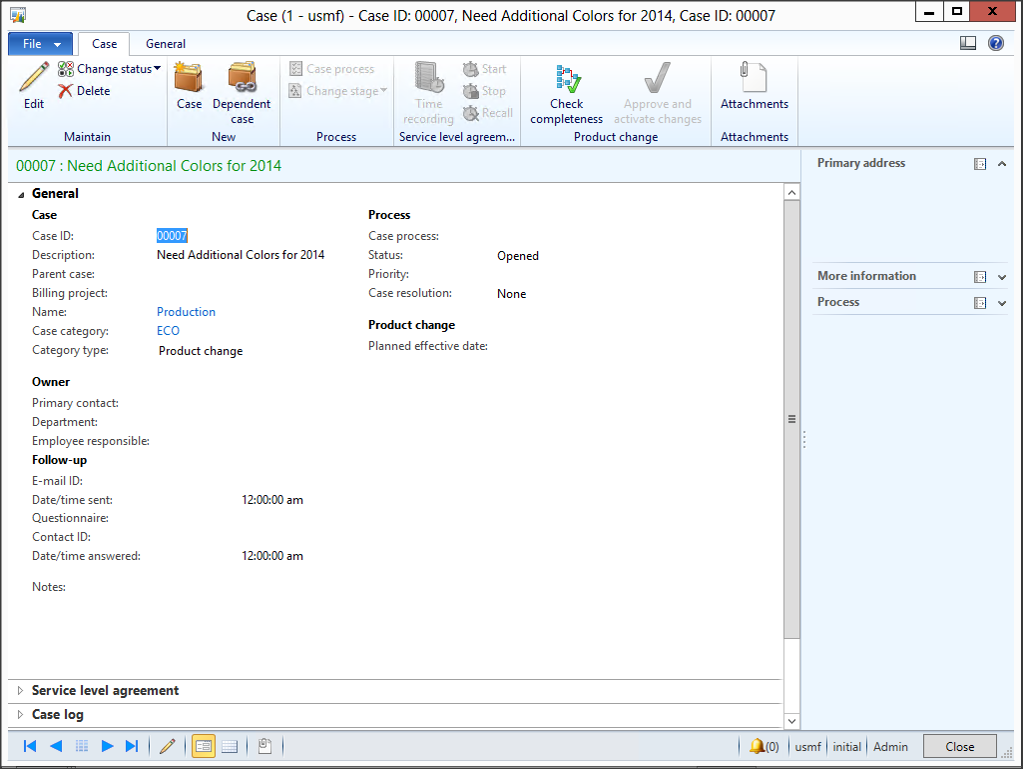Switch to details view in status bar

[x=204, y=746]
